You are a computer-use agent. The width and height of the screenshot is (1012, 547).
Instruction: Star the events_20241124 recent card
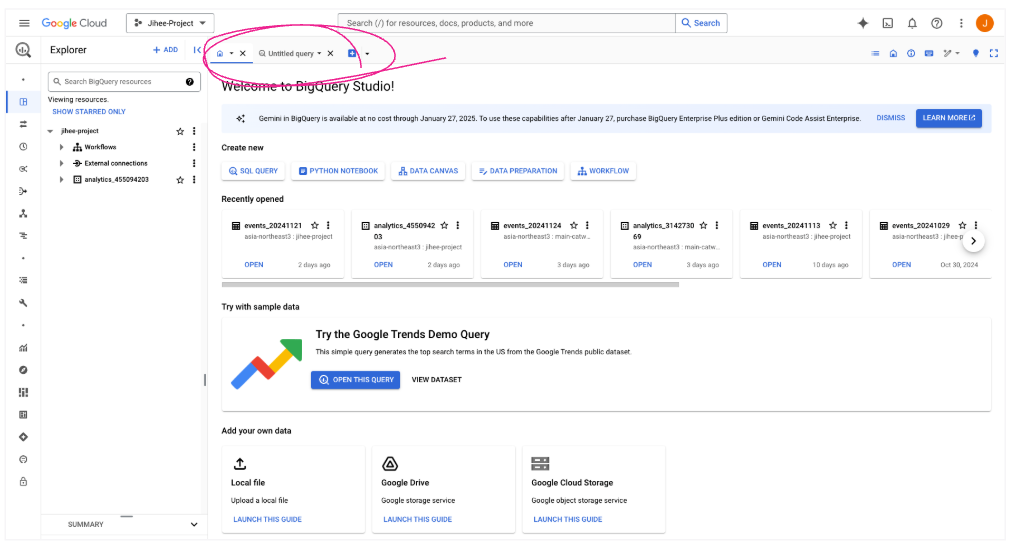[x=574, y=226]
